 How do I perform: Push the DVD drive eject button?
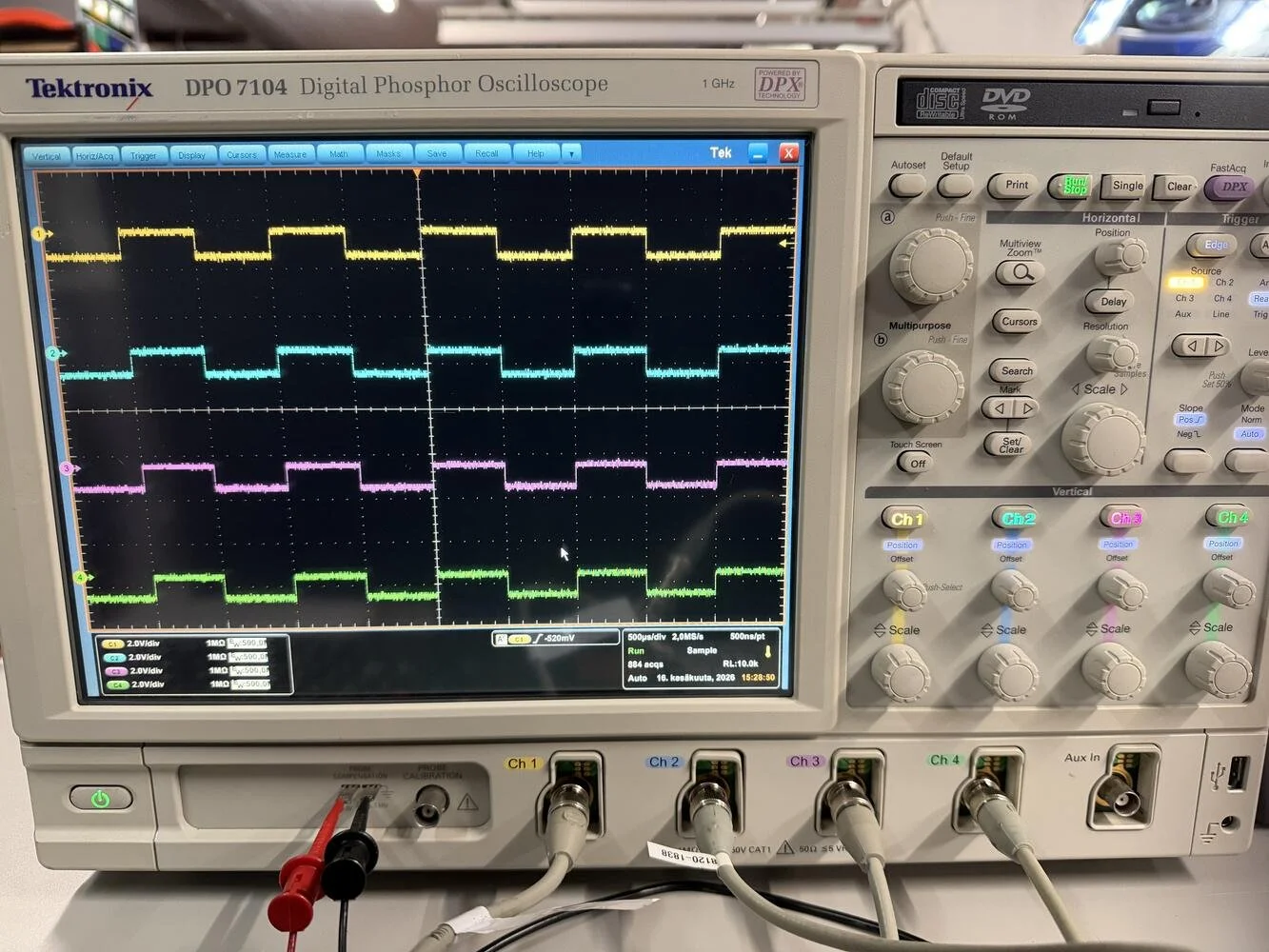tap(1162, 107)
